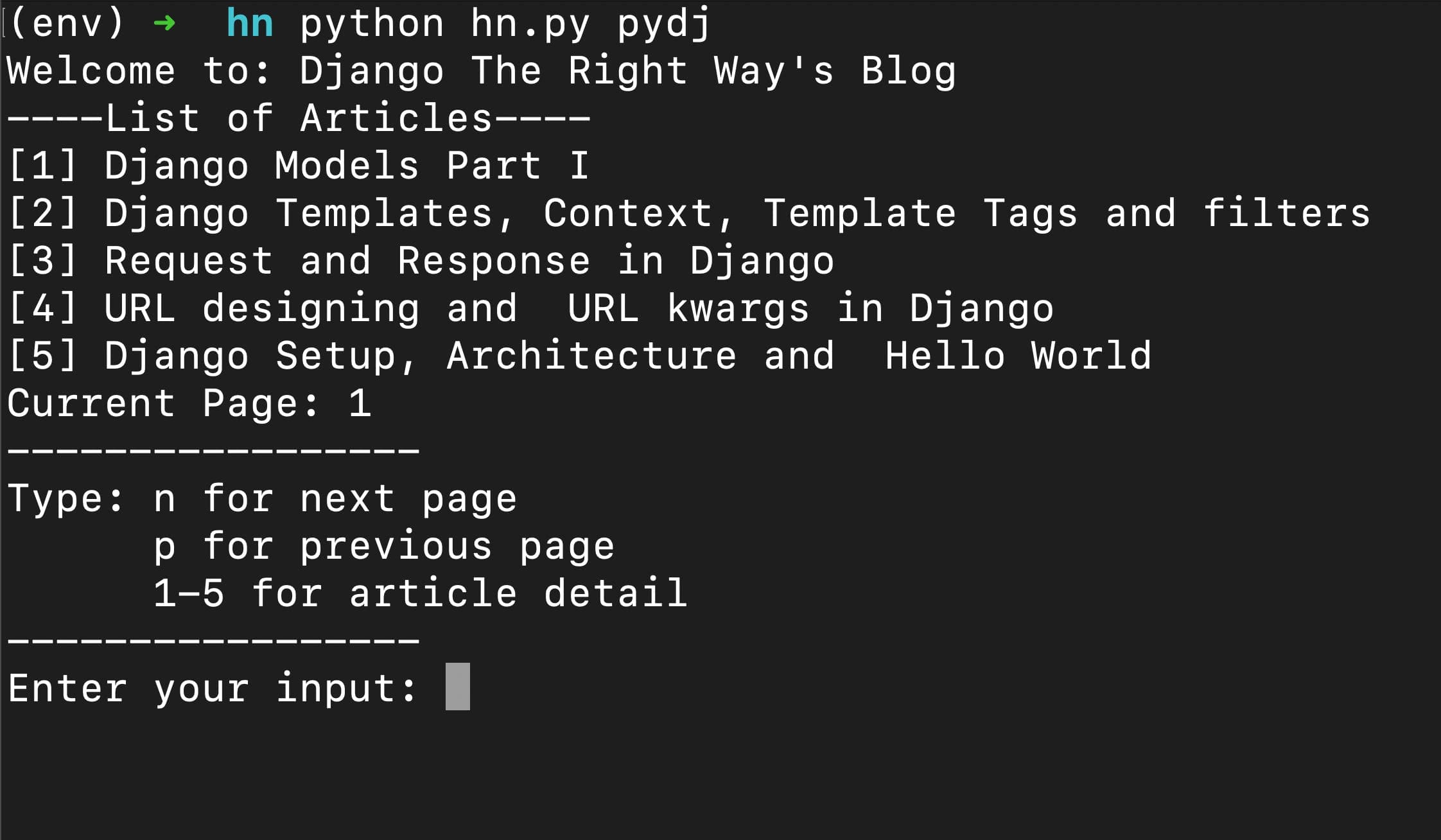The width and height of the screenshot is (1441, 840).
Task: Click 'n for next page' instruction
Action: [335, 499]
